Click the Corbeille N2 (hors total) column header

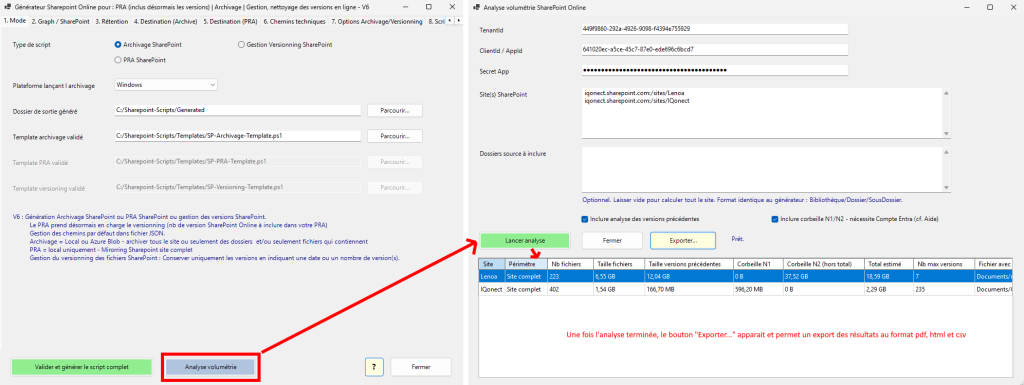[824, 264]
